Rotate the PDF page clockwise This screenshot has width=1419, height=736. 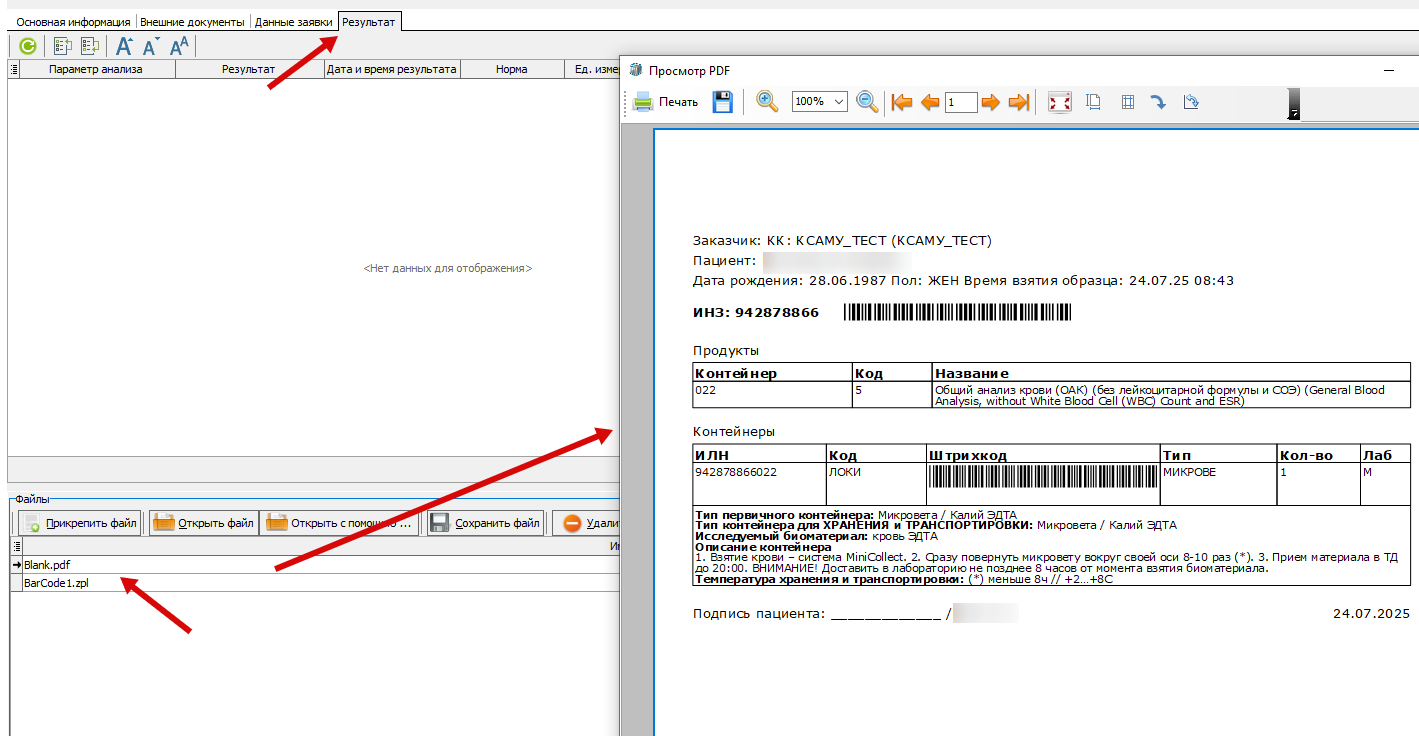tap(1158, 102)
